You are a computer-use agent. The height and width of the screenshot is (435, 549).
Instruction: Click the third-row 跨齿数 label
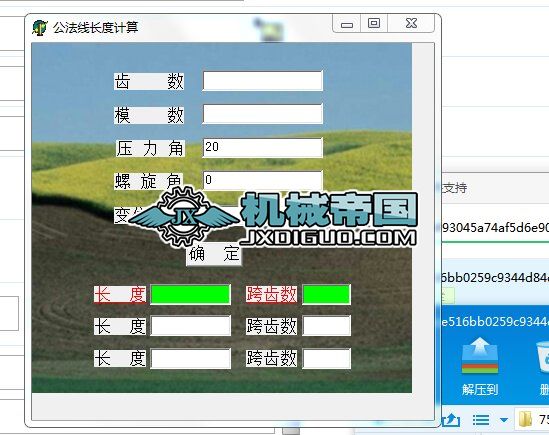point(271,358)
